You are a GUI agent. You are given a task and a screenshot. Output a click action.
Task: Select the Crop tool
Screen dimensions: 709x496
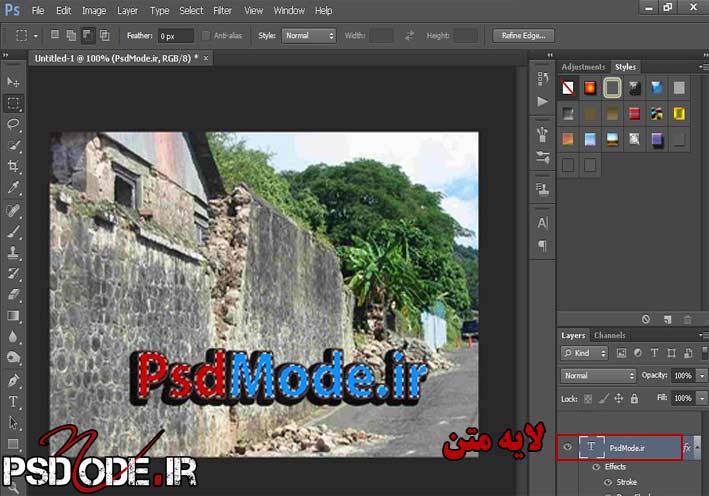[13, 166]
